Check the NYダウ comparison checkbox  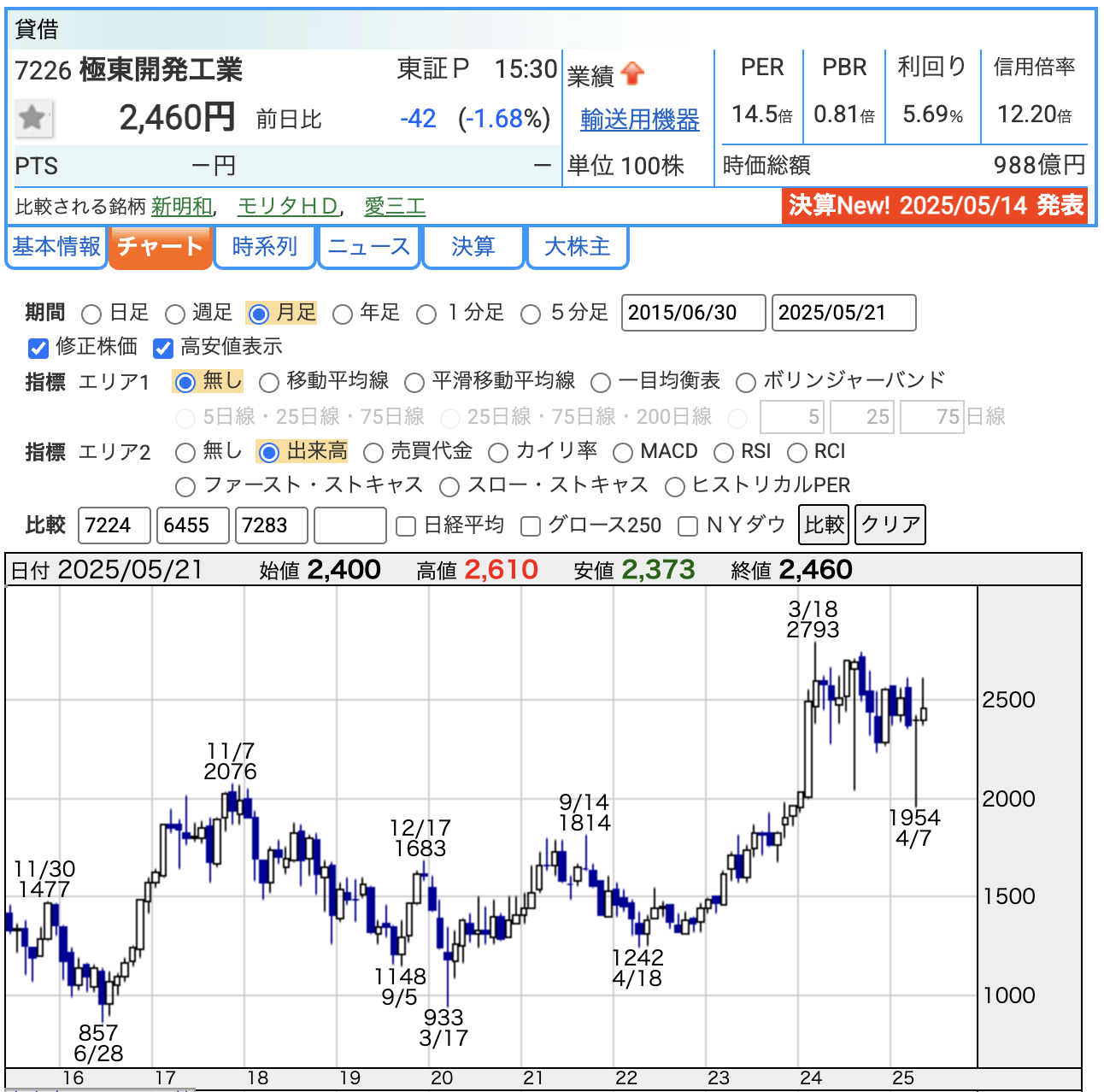coord(688,526)
